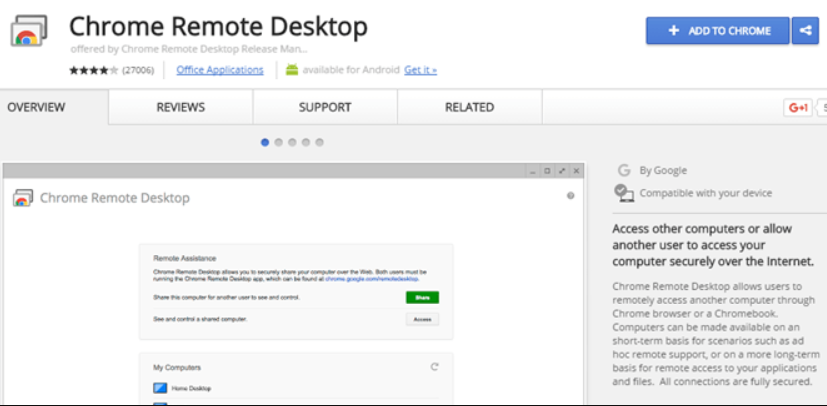Click the compatible device checkmark icon

pyautogui.click(x=623, y=193)
